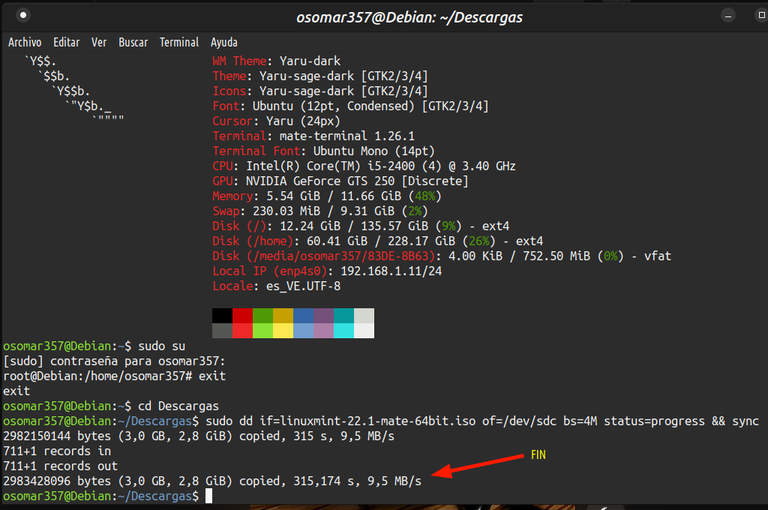The width and height of the screenshot is (768, 510).
Task: Click the 'CPU: Intel(R) Core(TM) i5-2400' line
Action: coord(364,166)
